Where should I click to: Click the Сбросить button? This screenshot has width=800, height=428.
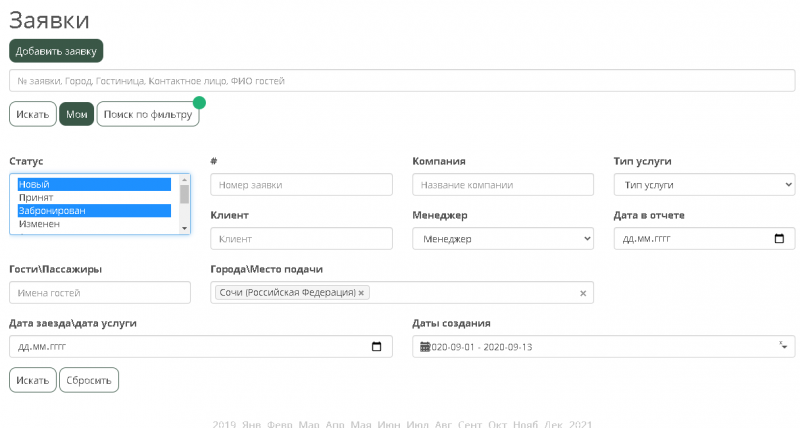[89, 380]
